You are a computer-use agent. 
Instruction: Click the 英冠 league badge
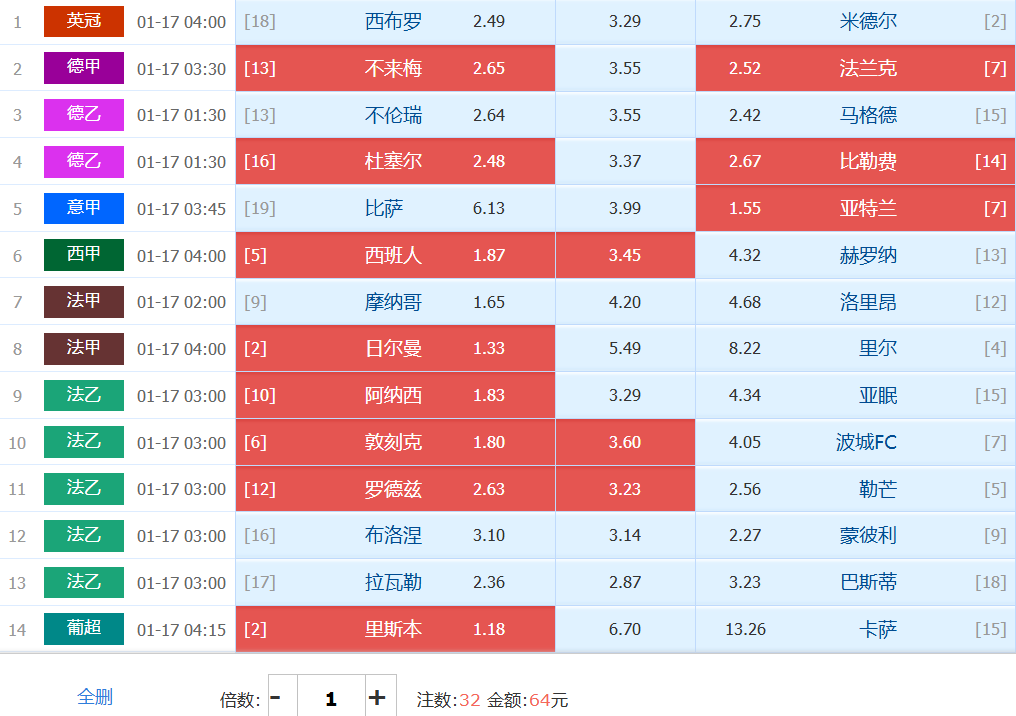point(84,21)
